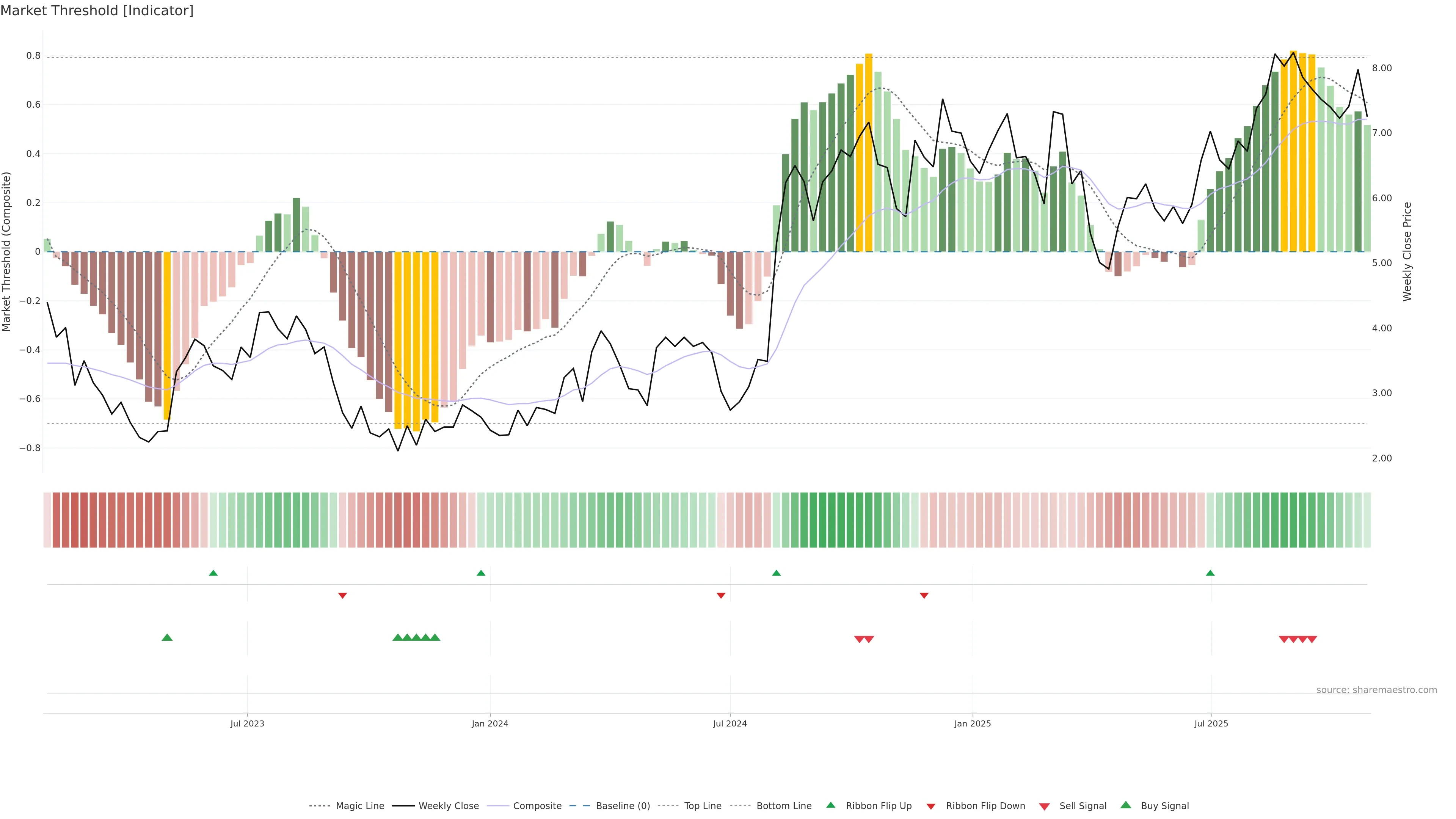Click the ribbon flip up marker near Jul 2025

coord(1210,573)
